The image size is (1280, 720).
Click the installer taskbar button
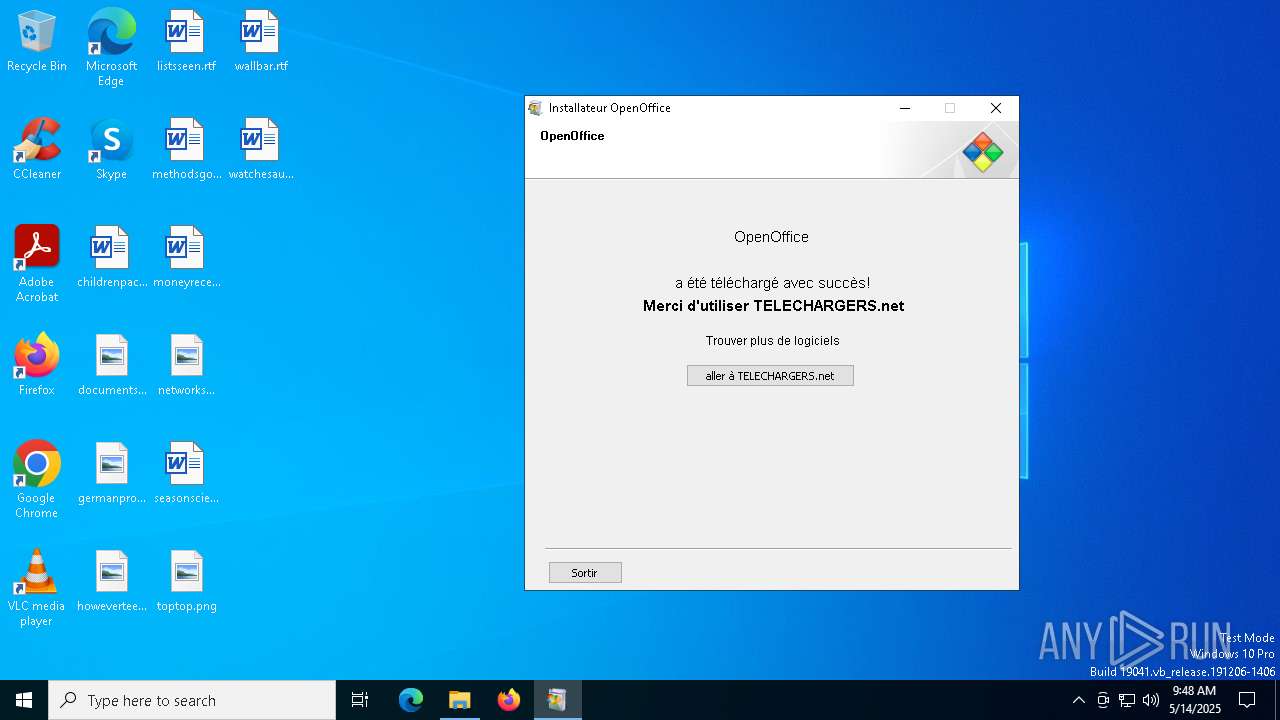(x=558, y=700)
